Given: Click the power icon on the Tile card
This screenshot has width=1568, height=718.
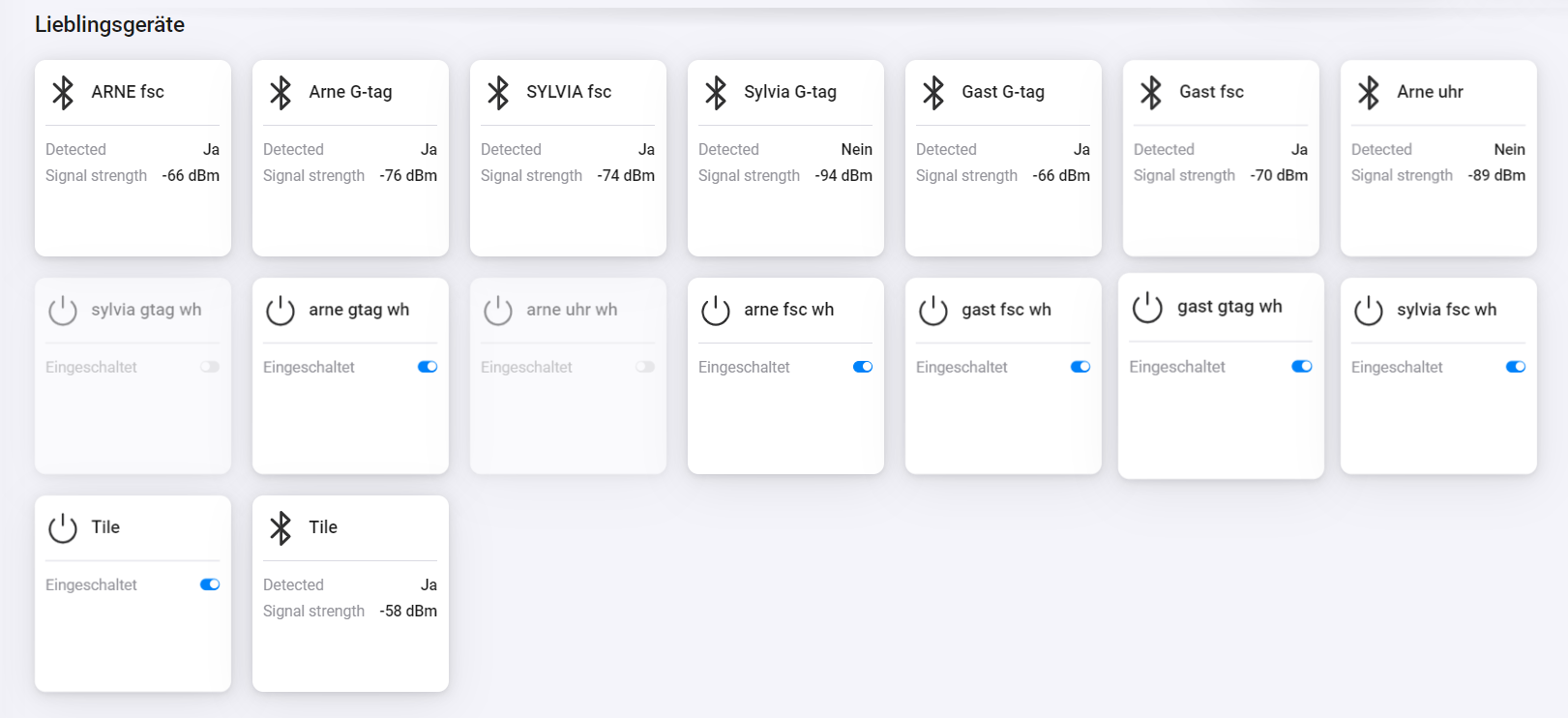Looking at the screenshot, I should tap(63, 528).
